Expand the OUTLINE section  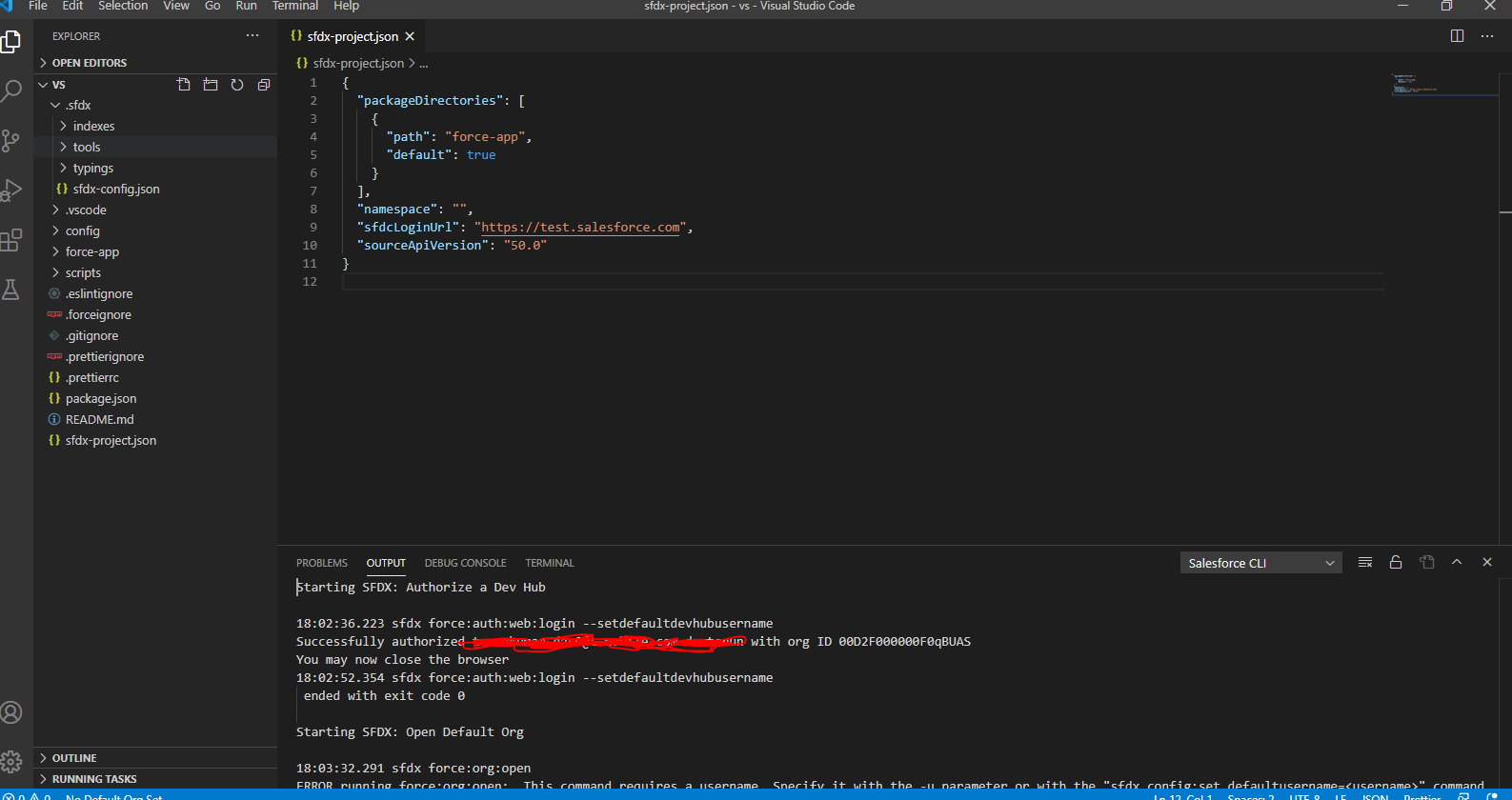(74, 758)
